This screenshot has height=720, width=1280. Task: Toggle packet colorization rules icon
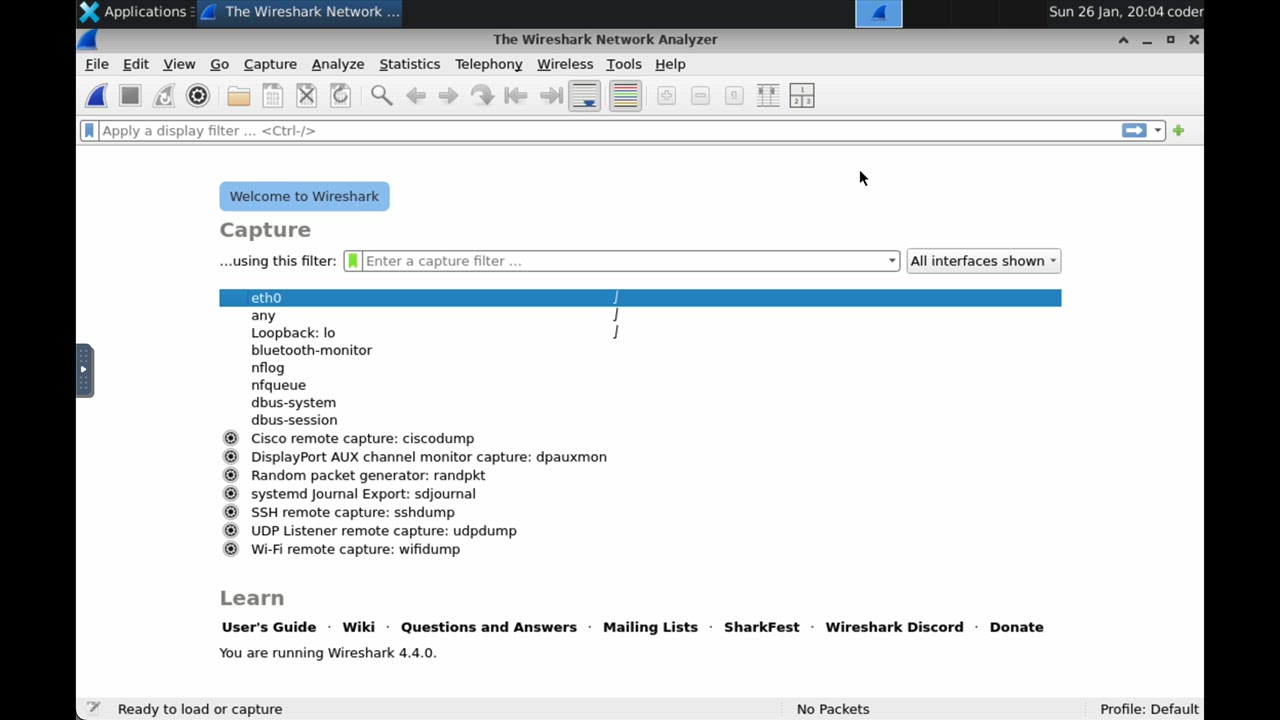click(x=625, y=96)
